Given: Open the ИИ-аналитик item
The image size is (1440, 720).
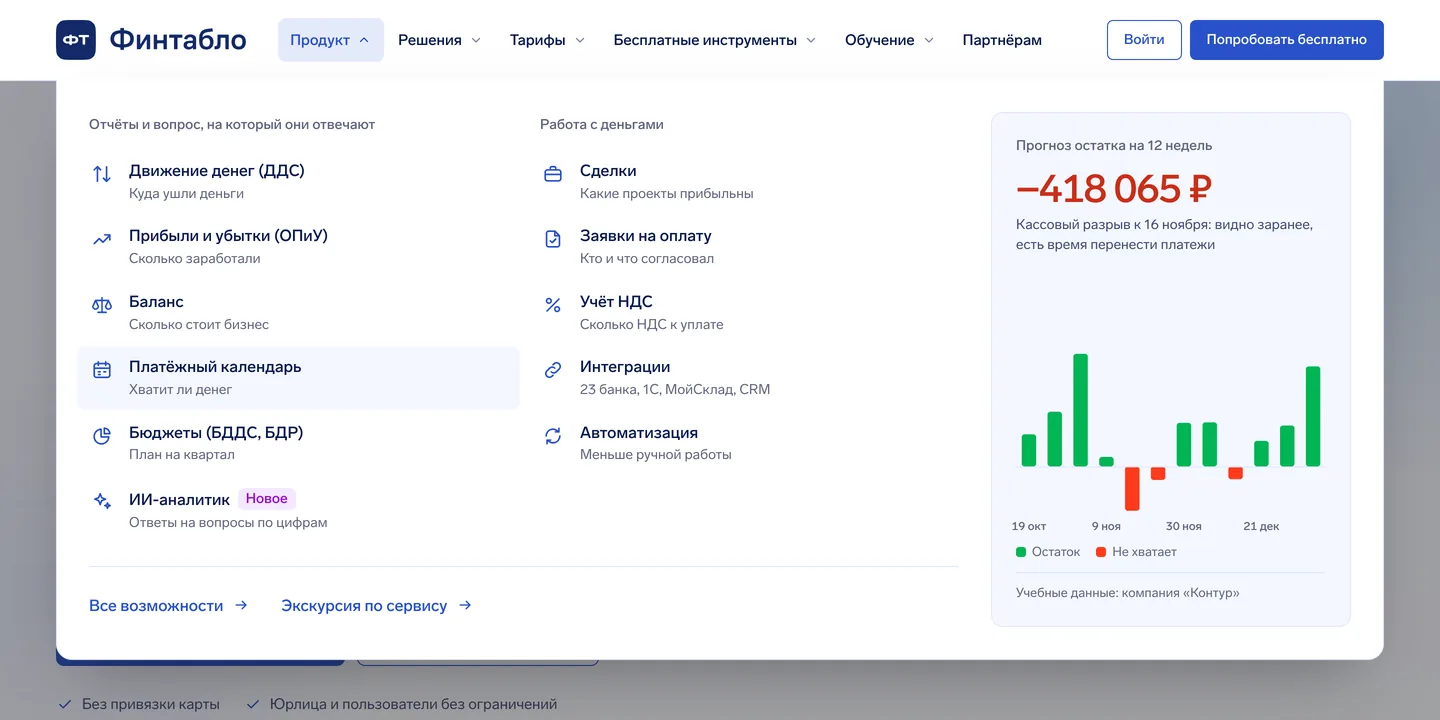Looking at the screenshot, I should tap(298, 509).
